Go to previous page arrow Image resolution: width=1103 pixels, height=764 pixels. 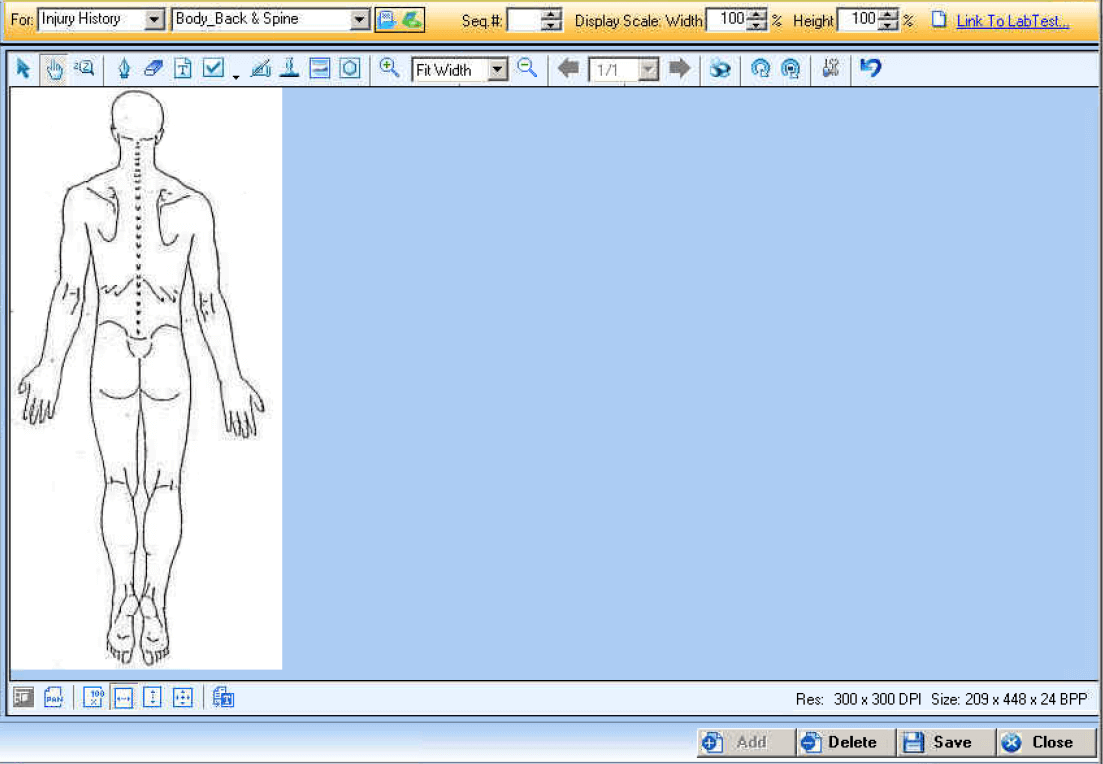(568, 69)
